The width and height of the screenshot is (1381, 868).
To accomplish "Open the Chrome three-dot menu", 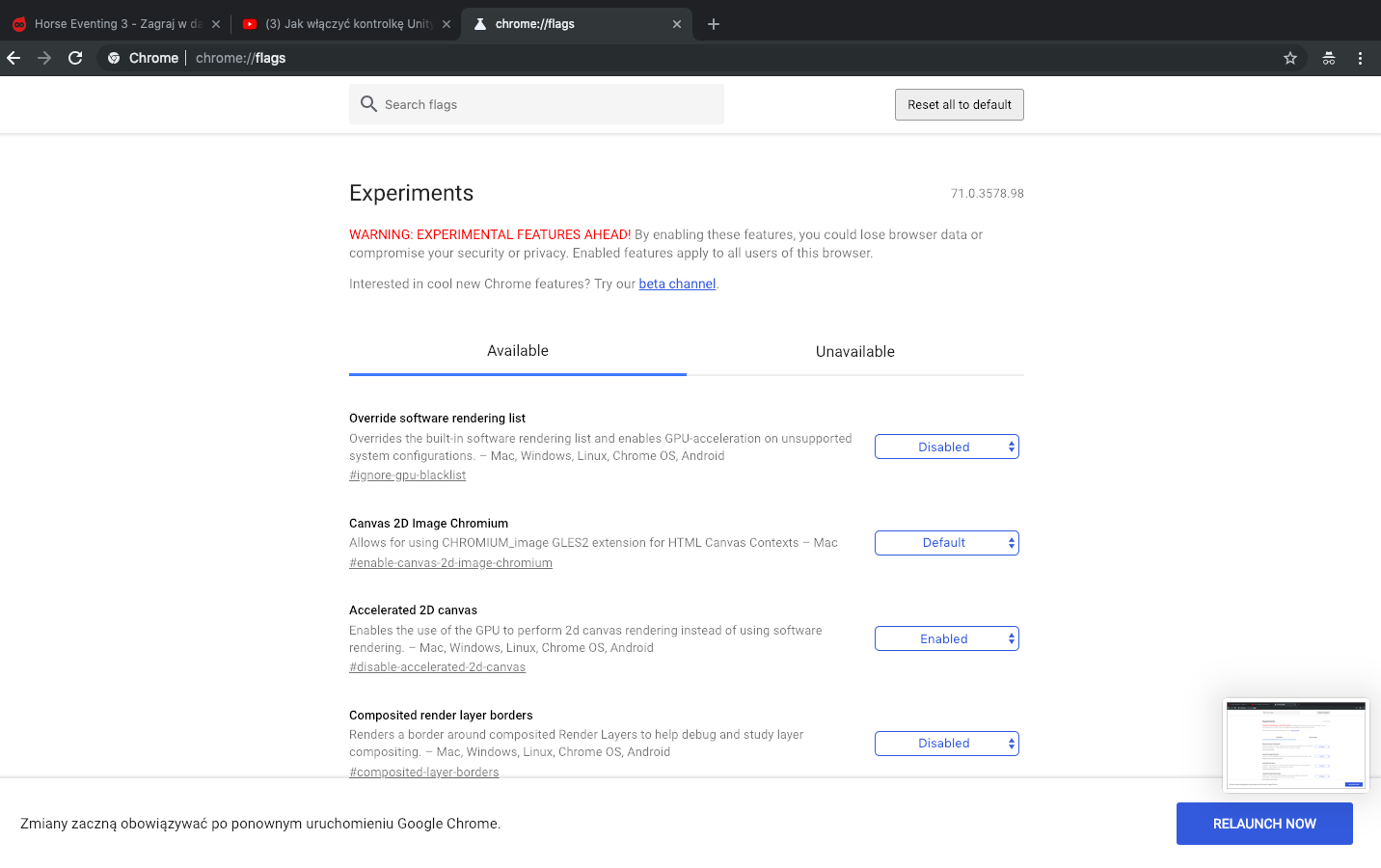I will (1360, 58).
